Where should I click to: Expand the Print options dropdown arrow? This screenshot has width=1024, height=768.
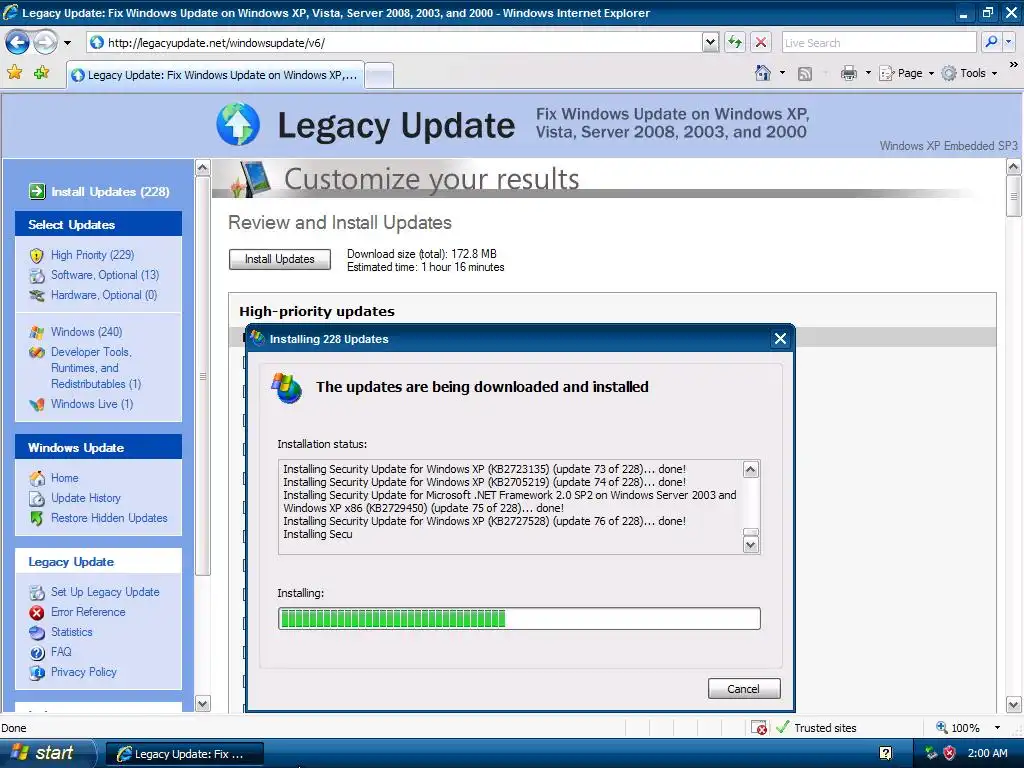click(868, 73)
